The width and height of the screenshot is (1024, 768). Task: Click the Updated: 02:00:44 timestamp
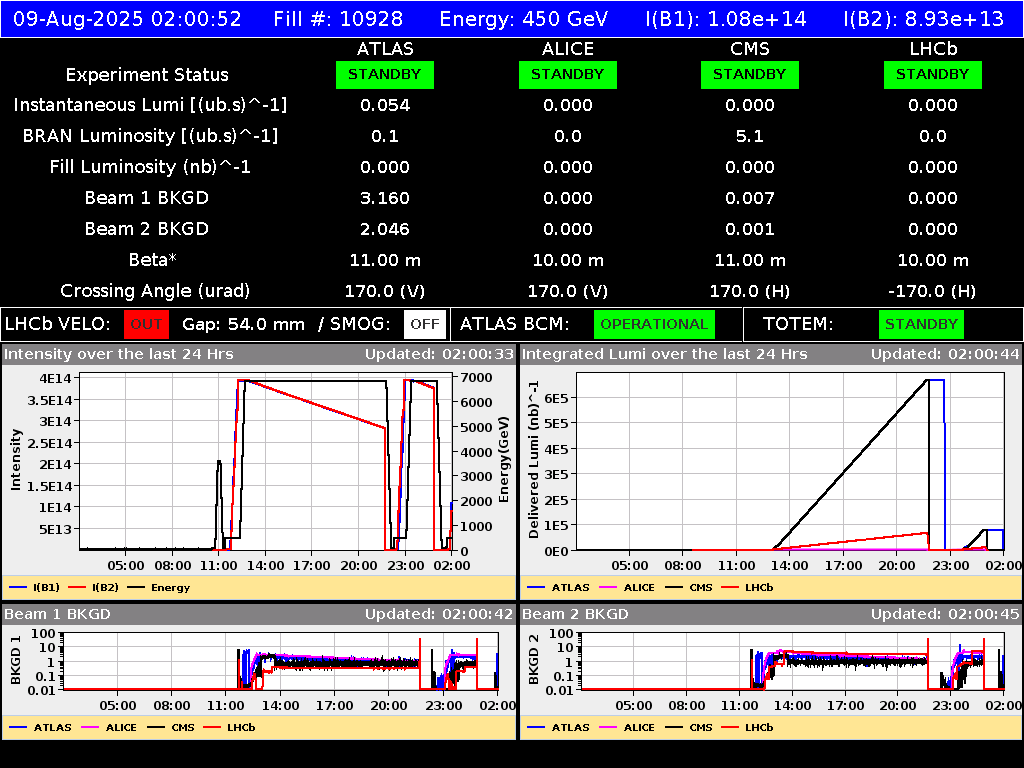point(945,354)
